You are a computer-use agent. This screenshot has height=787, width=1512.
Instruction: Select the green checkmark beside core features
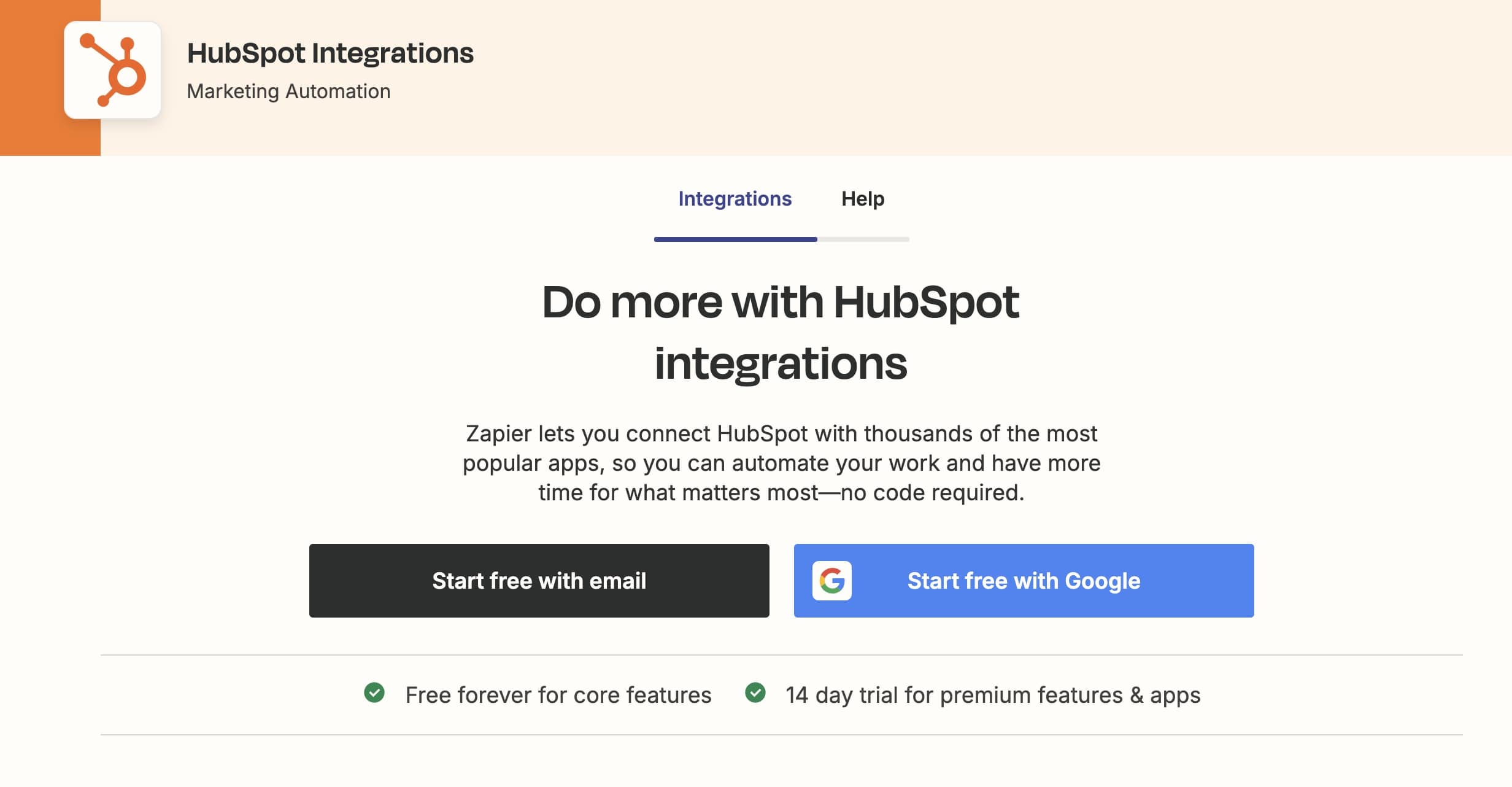(x=376, y=694)
